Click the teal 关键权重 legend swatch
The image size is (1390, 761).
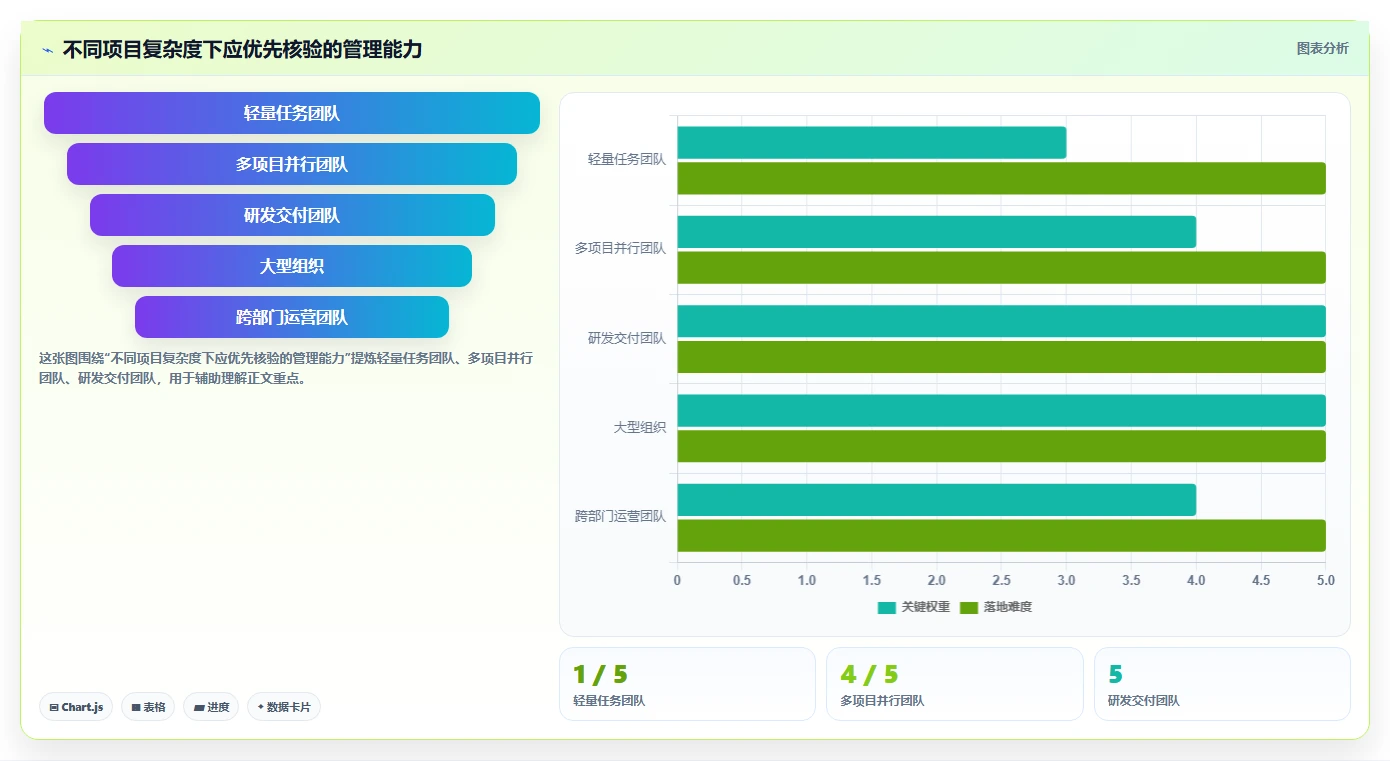tap(887, 607)
